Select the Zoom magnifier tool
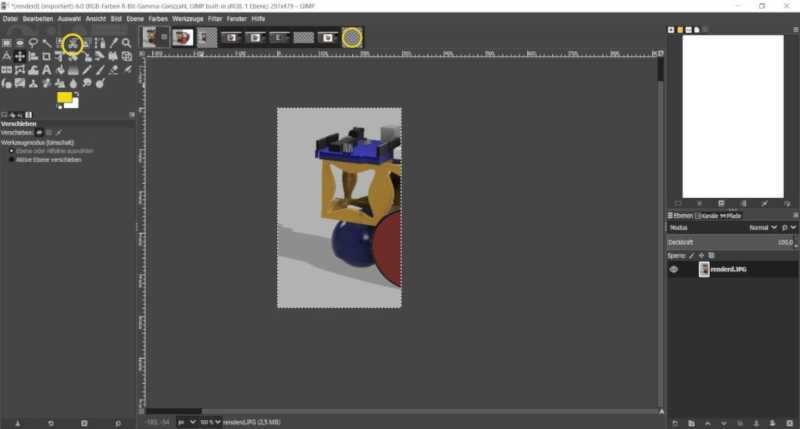This screenshot has height=429, width=800. [127, 43]
